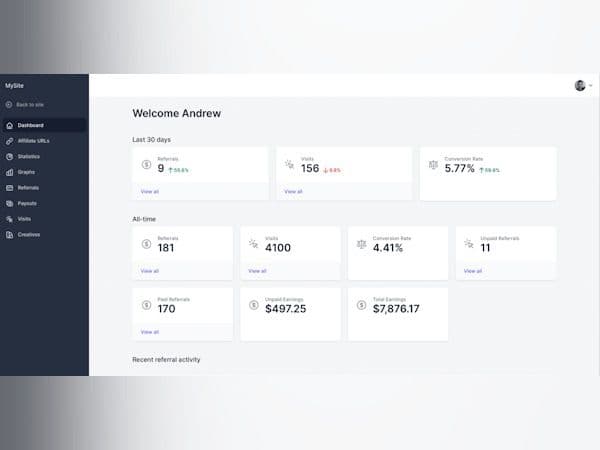Screen dimensions: 600x450
Task: Click dollar icon on Total Earnings card
Action: tap(361, 305)
